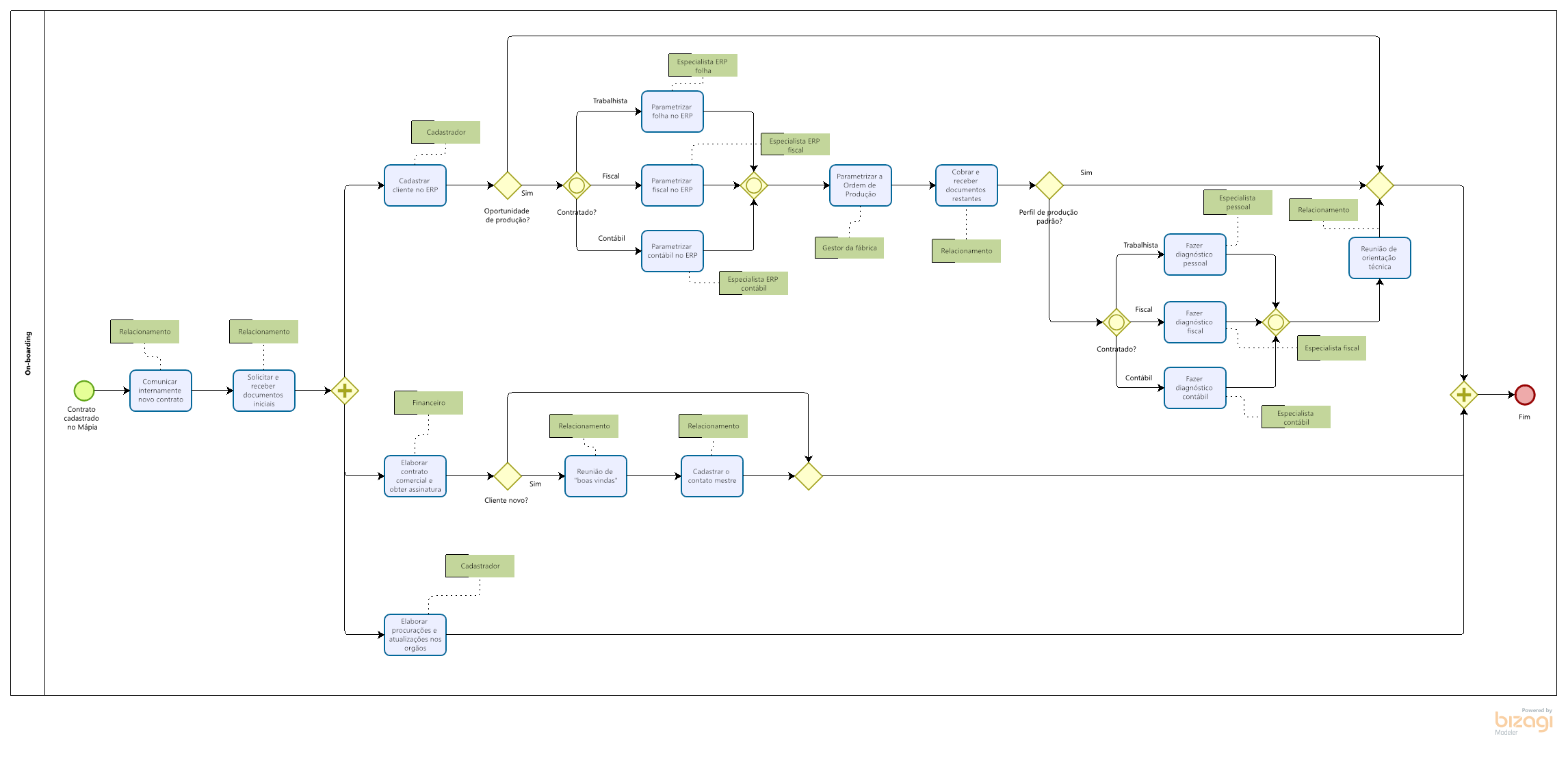The height and width of the screenshot is (784, 1568).
Task: Click Especialista contábil annotation
Action: pyautogui.click(x=1296, y=417)
